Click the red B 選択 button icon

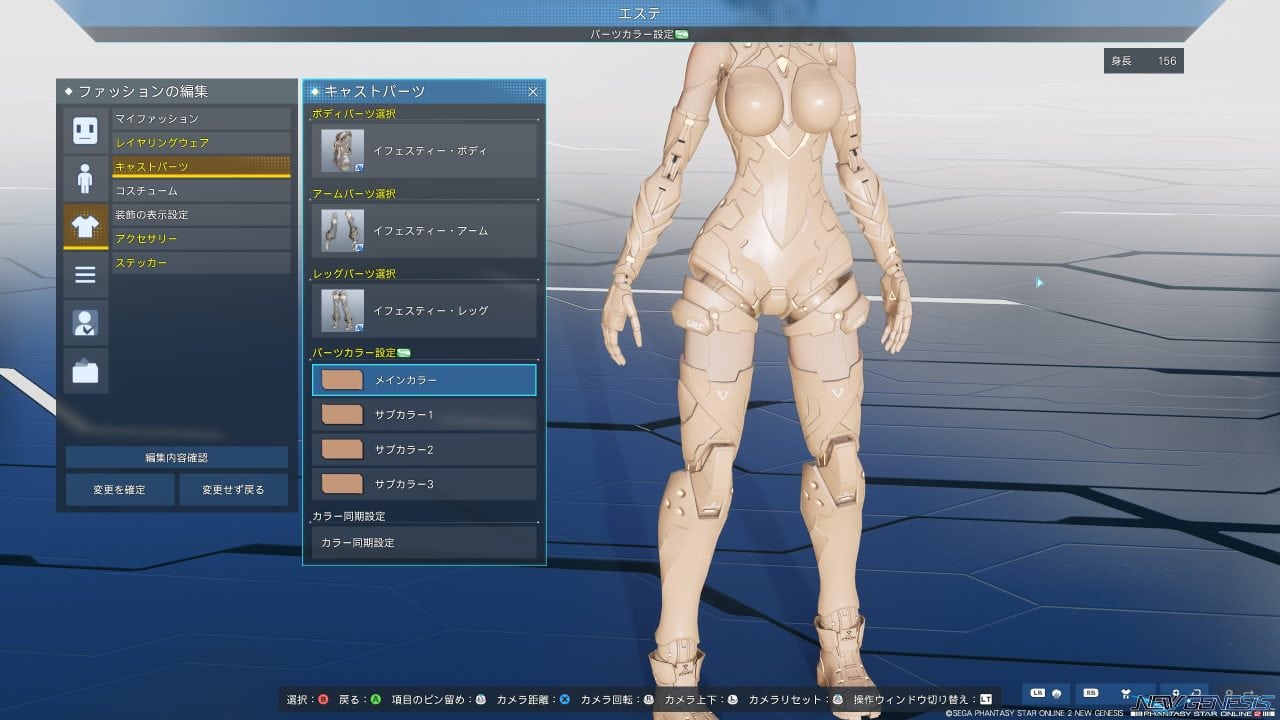[322, 699]
